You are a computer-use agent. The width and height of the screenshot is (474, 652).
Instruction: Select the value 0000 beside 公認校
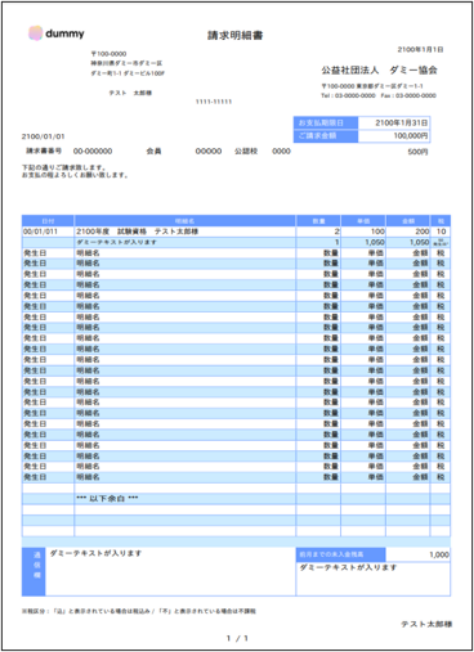281,151
